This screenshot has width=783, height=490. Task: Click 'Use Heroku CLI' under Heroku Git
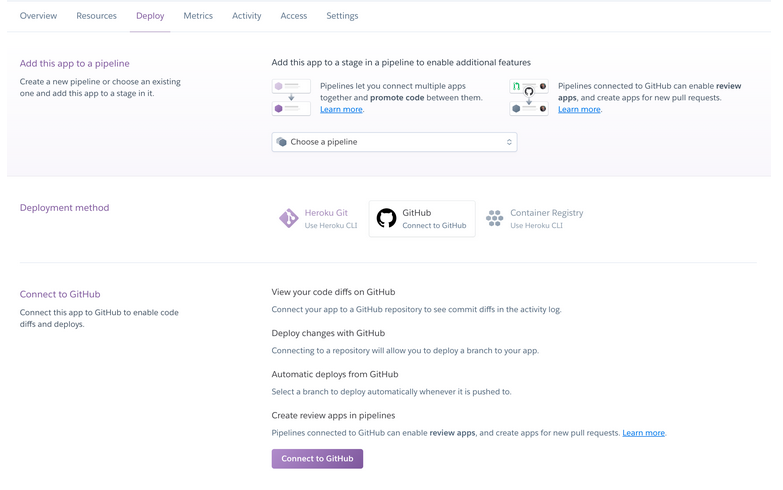point(331,226)
